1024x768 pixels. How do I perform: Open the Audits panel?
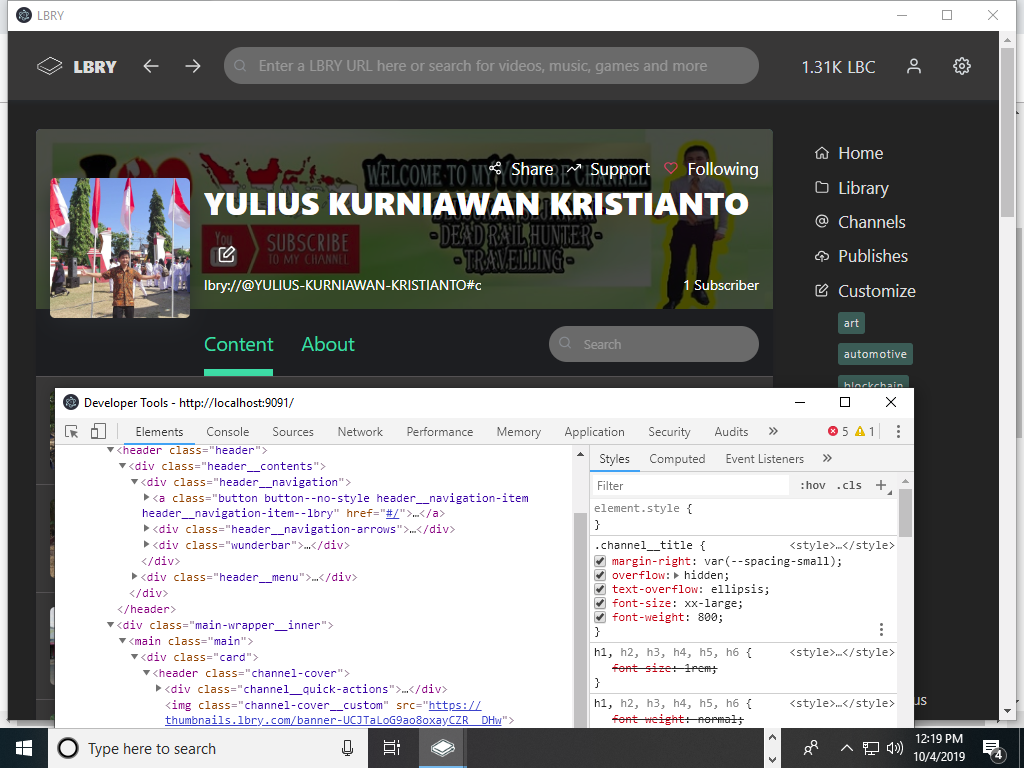731,432
